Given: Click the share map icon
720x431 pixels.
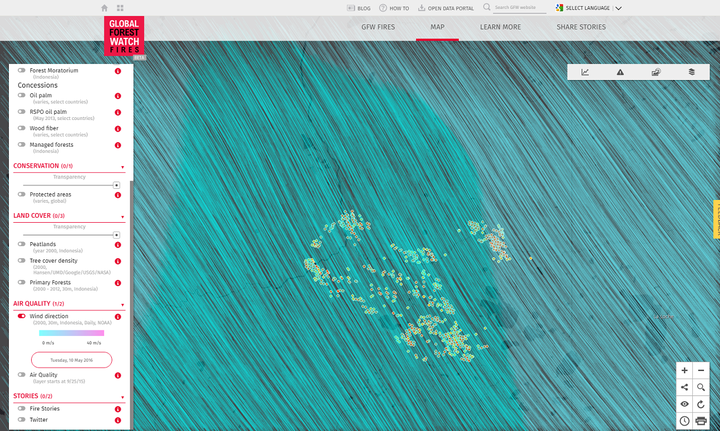Looking at the screenshot, I should (685, 387).
